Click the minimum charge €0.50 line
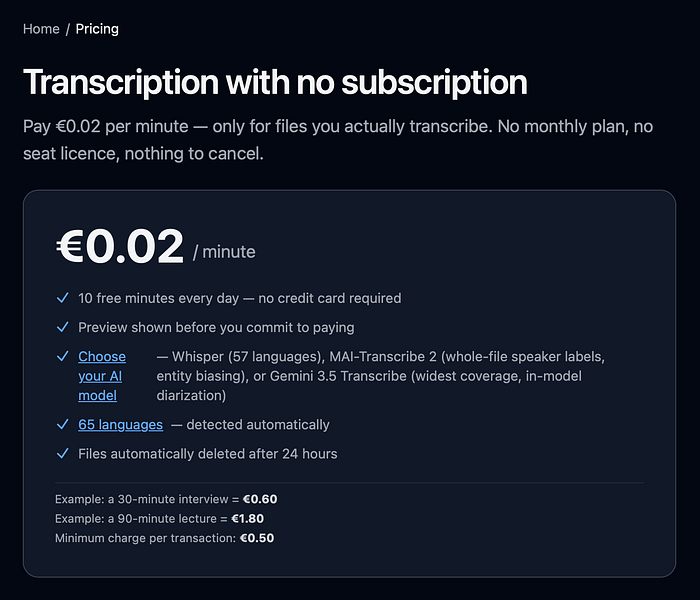Viewport: 700px width, 600px height. pyautogui.click(x=164, y=538)
